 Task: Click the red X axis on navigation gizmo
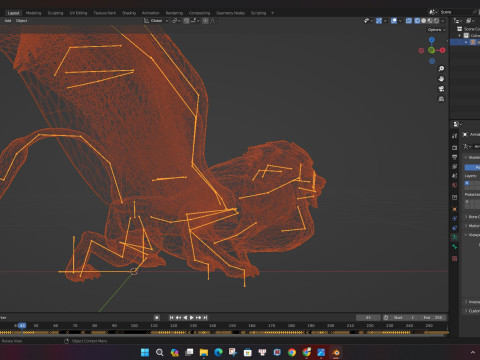point(442,50)
